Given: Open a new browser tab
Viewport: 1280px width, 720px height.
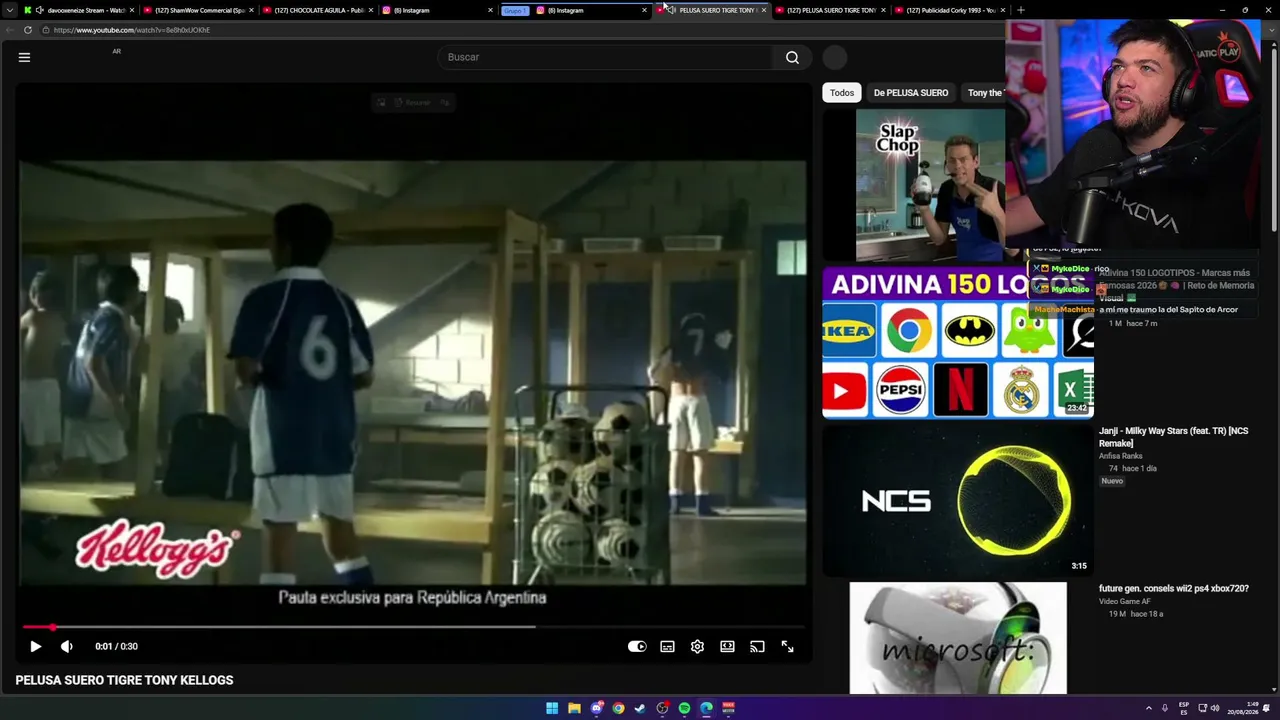Looking at the screenshot, I should [1020, 10].
